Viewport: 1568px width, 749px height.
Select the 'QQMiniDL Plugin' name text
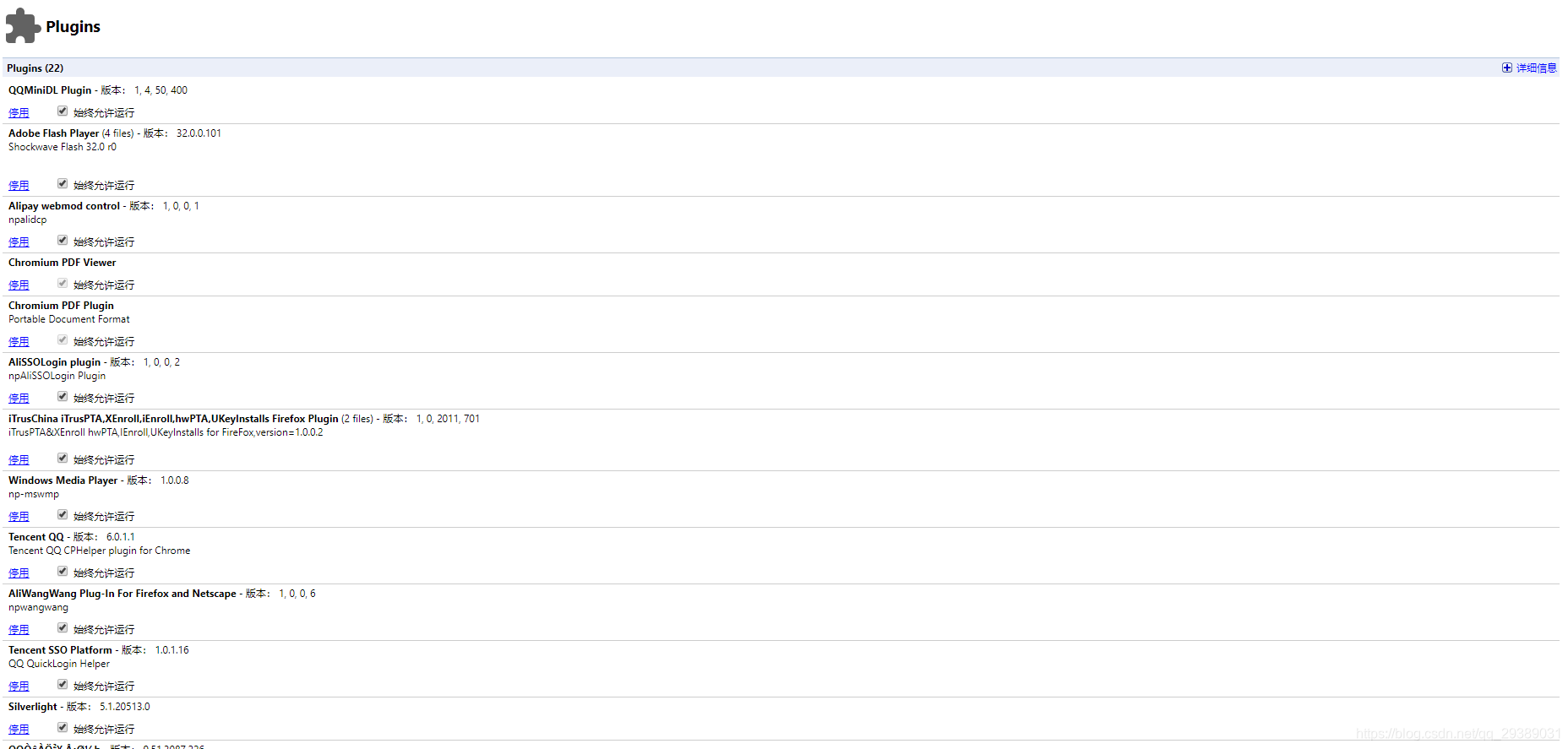tap(50, 90)
